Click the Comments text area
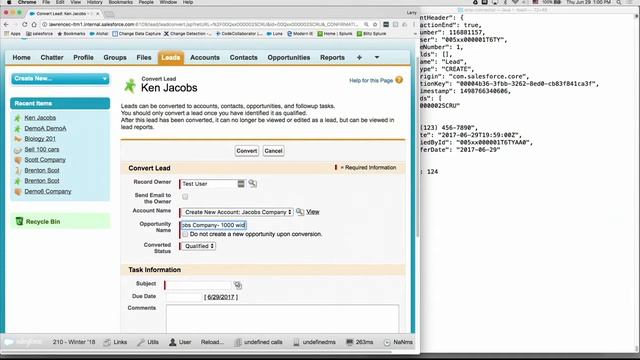Viewport: 640px width, 360px height. (282, 318)
